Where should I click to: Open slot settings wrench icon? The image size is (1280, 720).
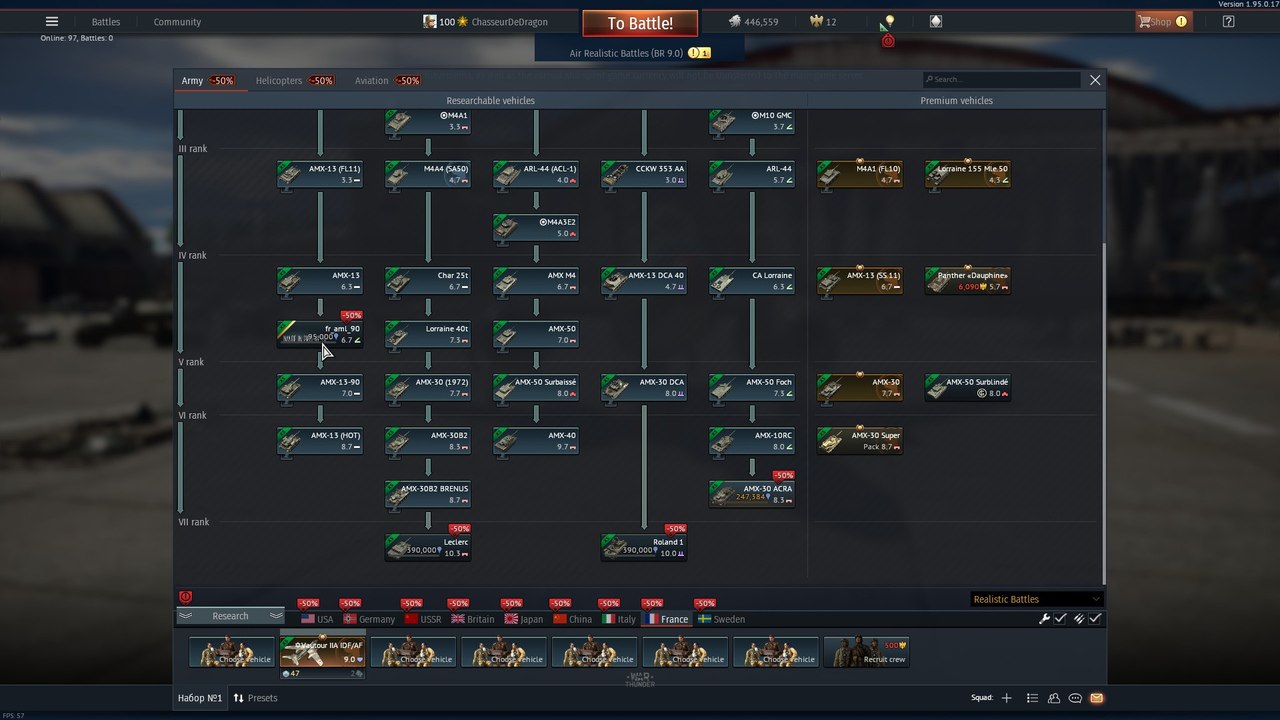tap(1044, 619)
